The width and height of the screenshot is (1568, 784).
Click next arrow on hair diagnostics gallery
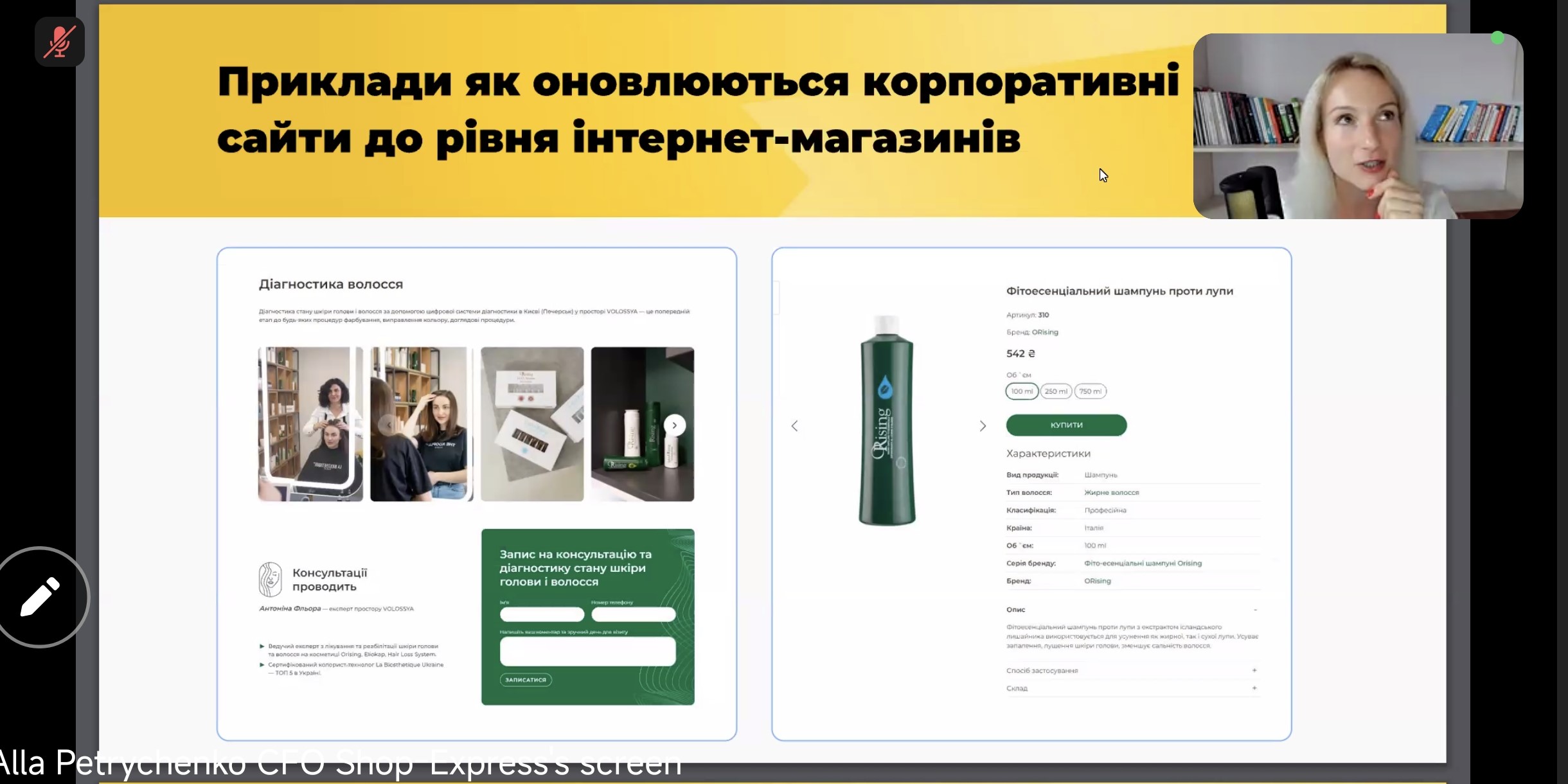[674, 425]
